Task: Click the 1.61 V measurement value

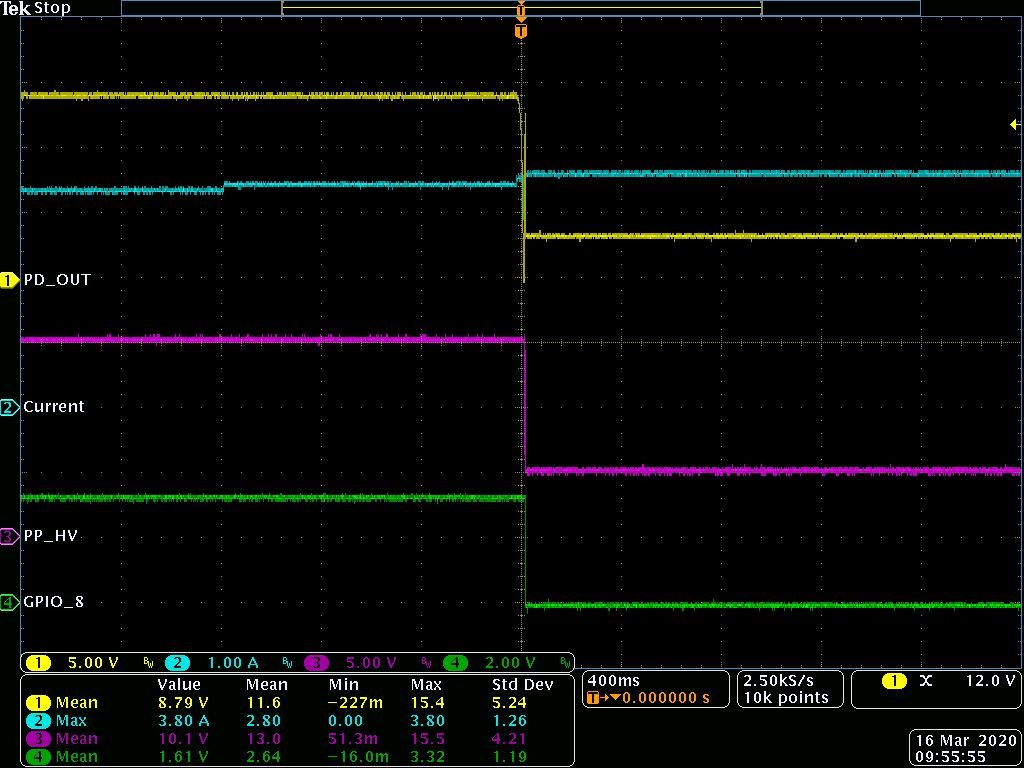Action: click(x=184, y=757)
